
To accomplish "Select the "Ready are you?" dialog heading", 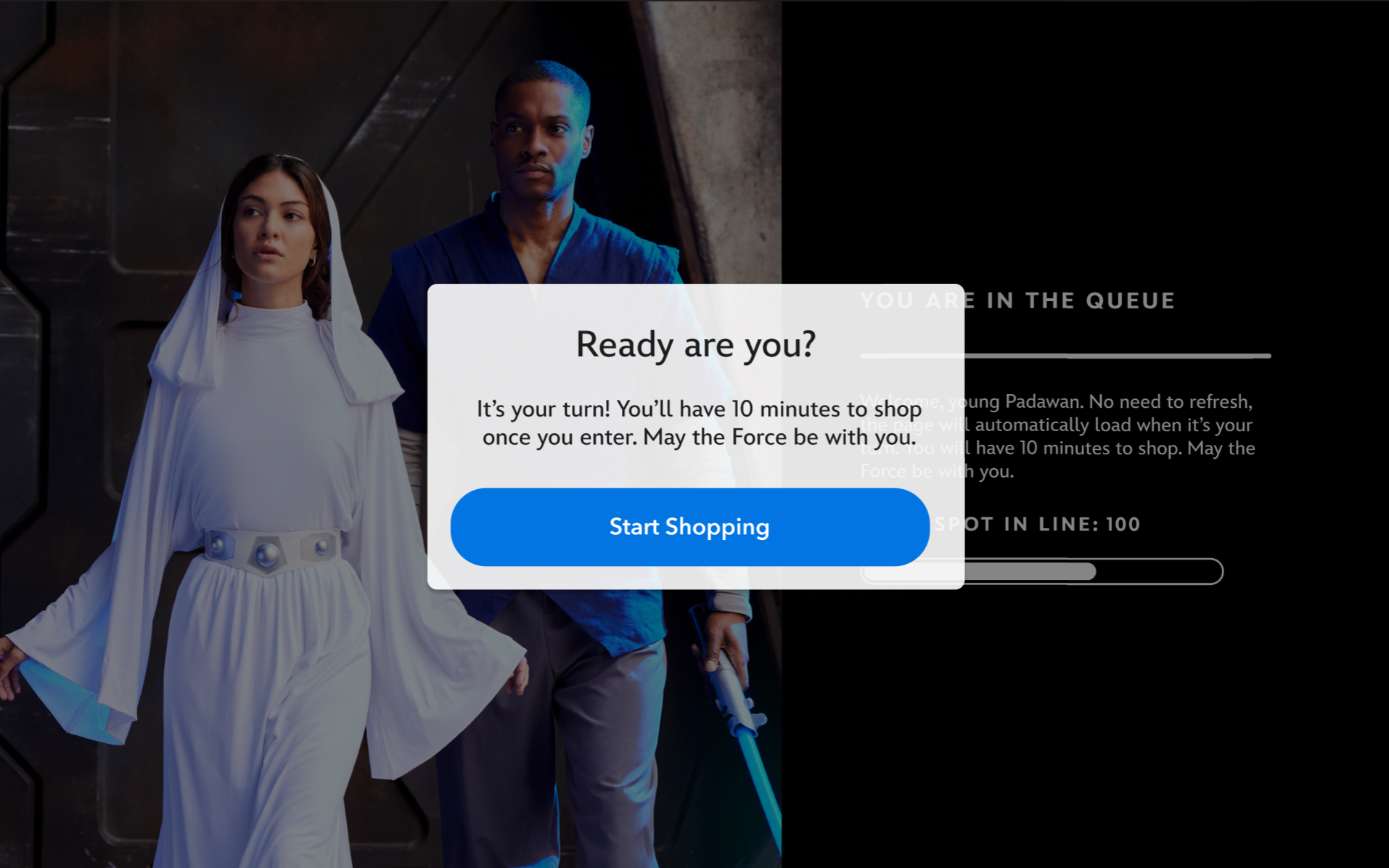I will point(695,344).
